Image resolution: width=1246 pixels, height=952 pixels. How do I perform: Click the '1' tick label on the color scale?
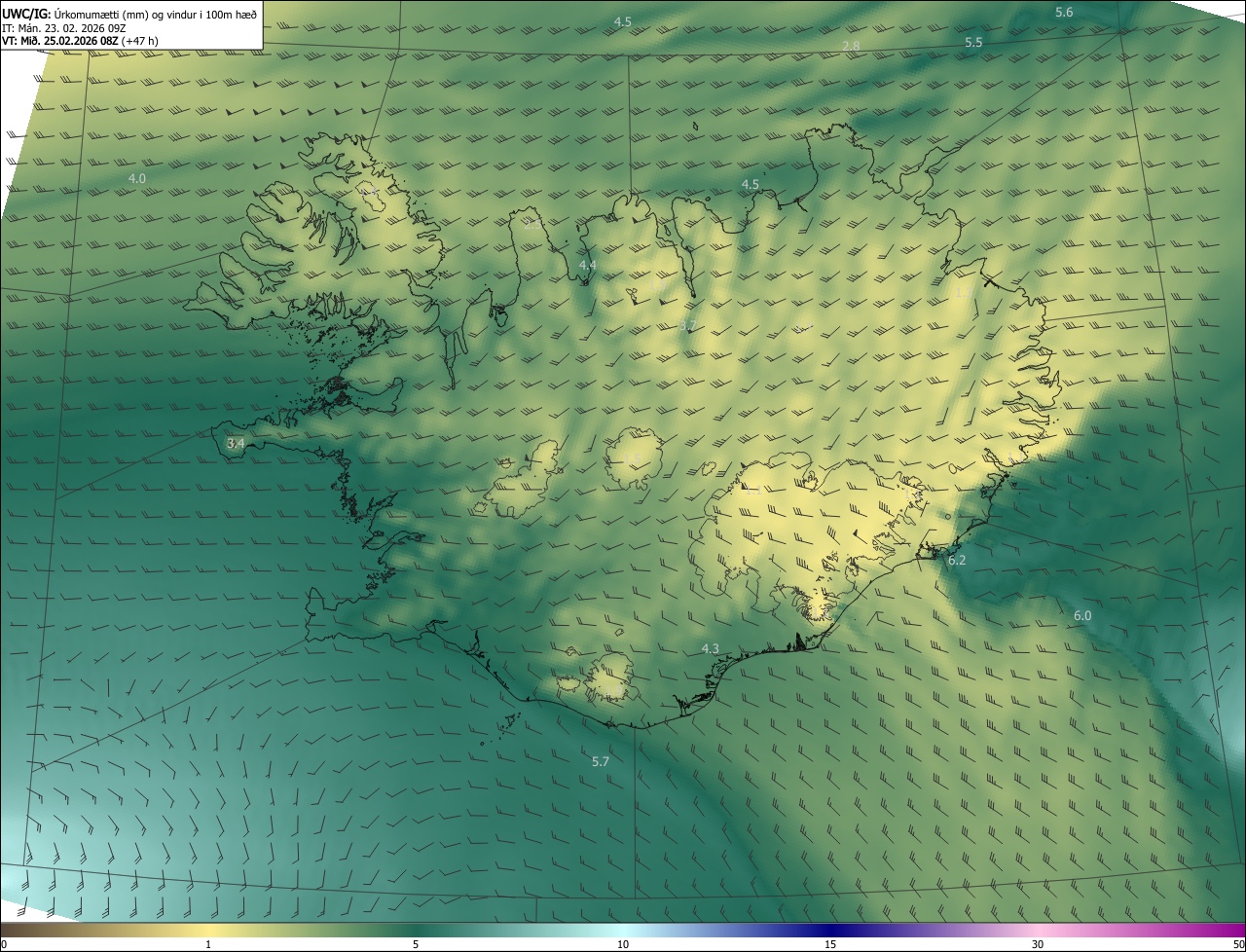pos(208,944)
